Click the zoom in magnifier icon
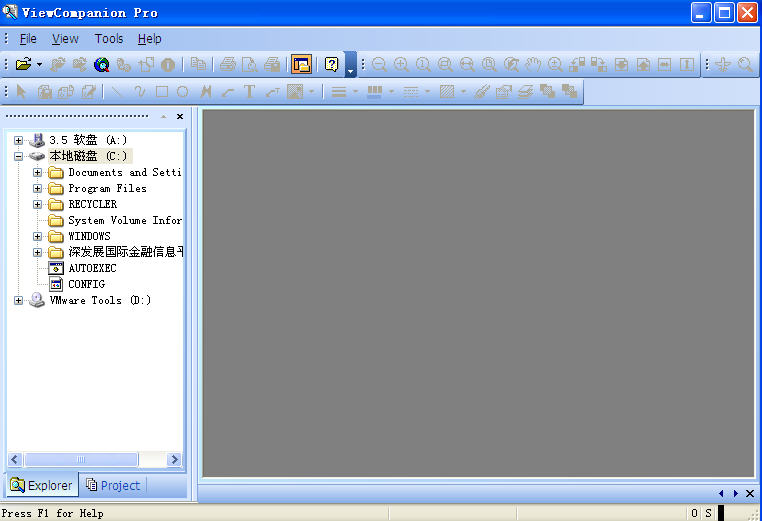762x521 pixels. pyautogui.click(x=401, y=65)
